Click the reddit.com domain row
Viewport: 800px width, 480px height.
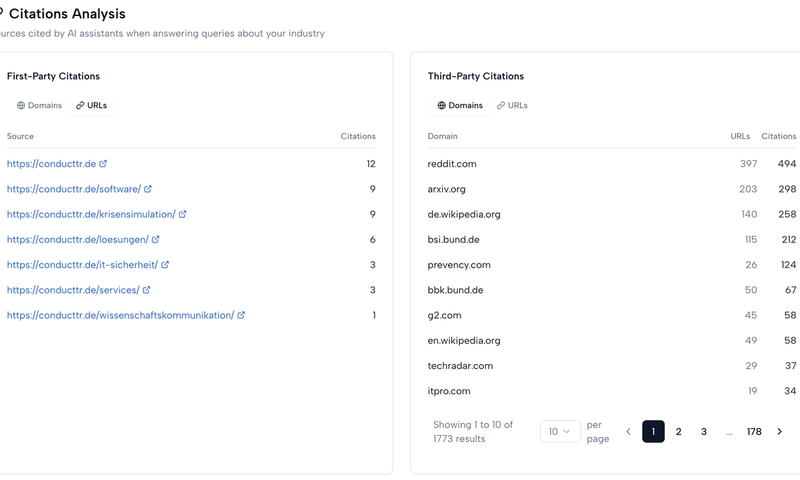pyautogui.click(x=612, y=164)
